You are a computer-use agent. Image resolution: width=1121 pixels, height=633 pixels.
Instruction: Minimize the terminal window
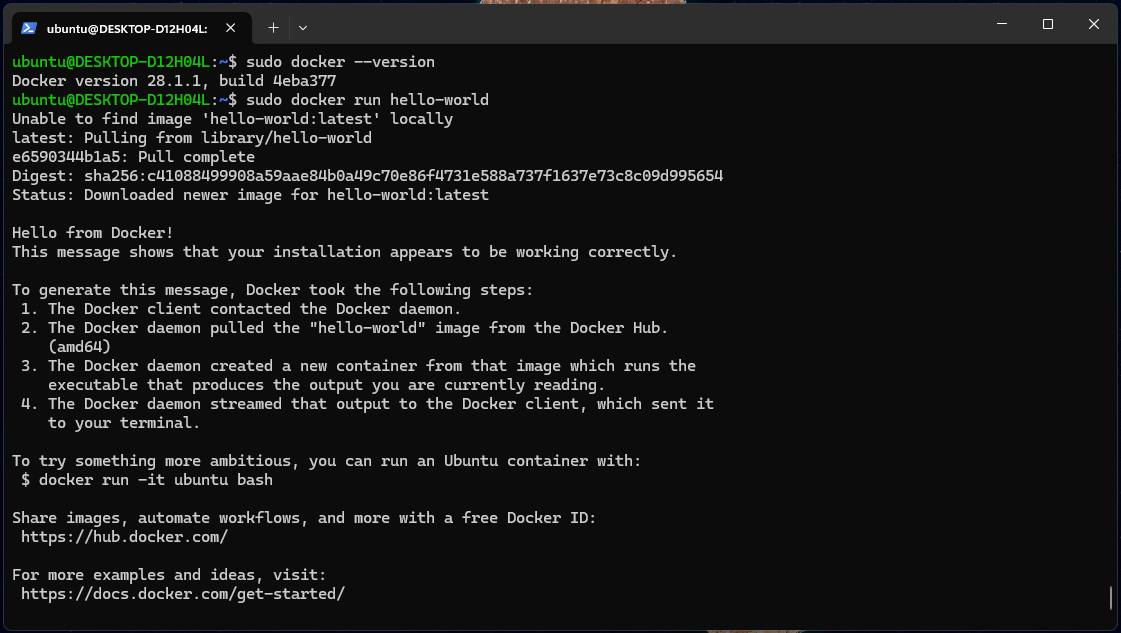coord(1003,24)
